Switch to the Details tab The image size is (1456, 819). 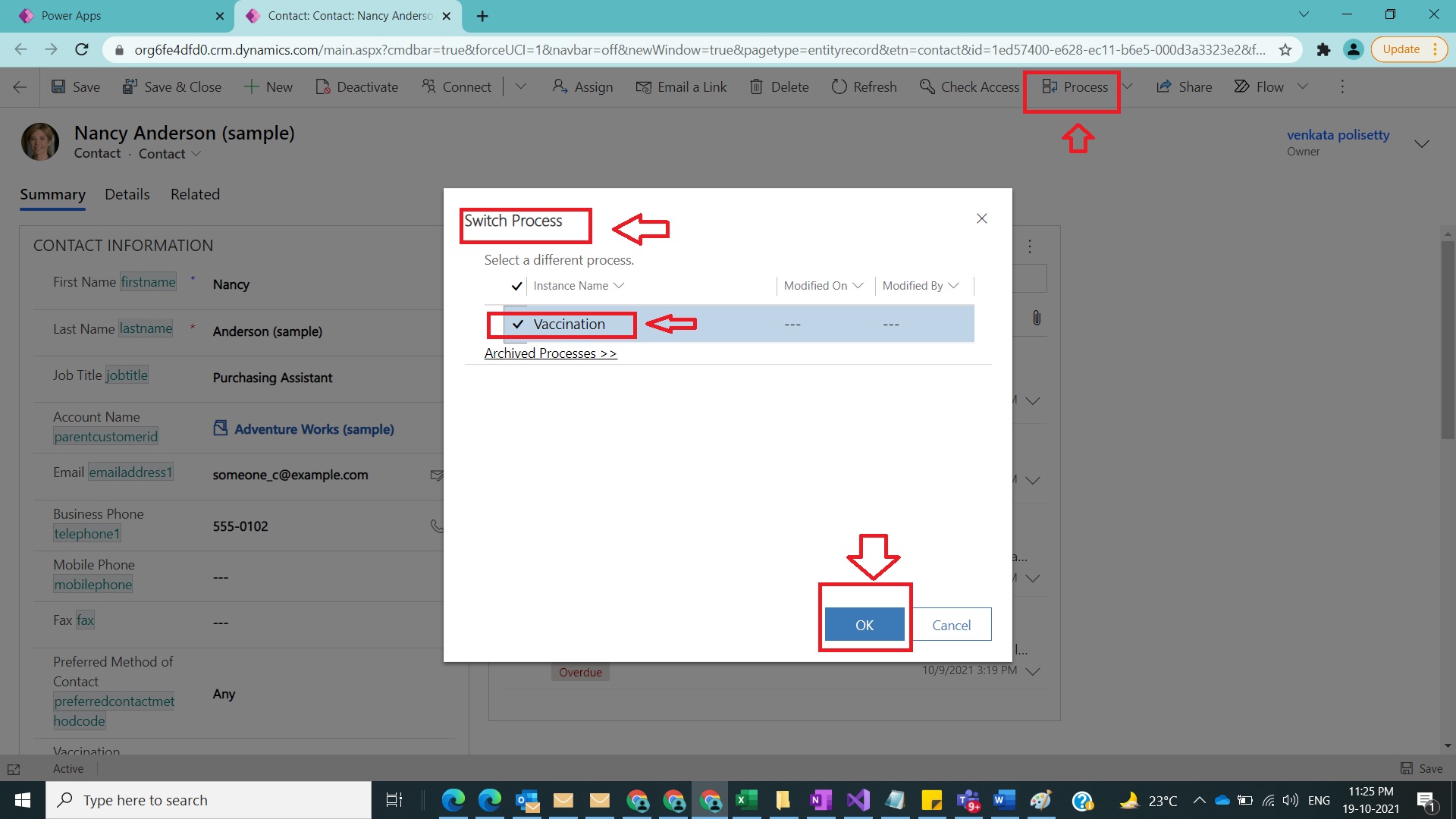[x=127, y=194]
